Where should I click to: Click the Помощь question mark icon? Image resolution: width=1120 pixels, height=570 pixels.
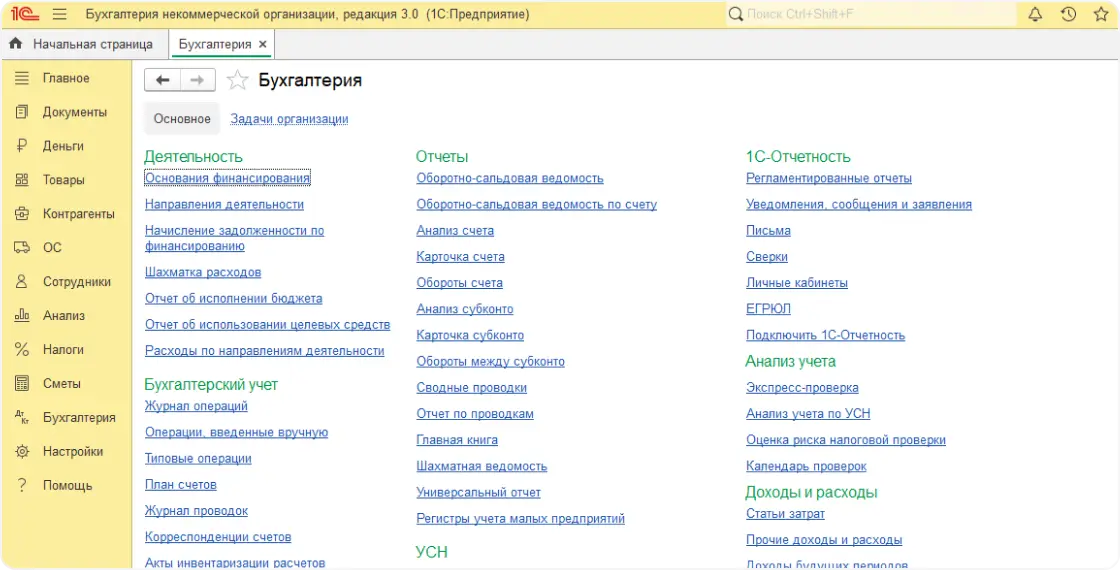(22, 485)
